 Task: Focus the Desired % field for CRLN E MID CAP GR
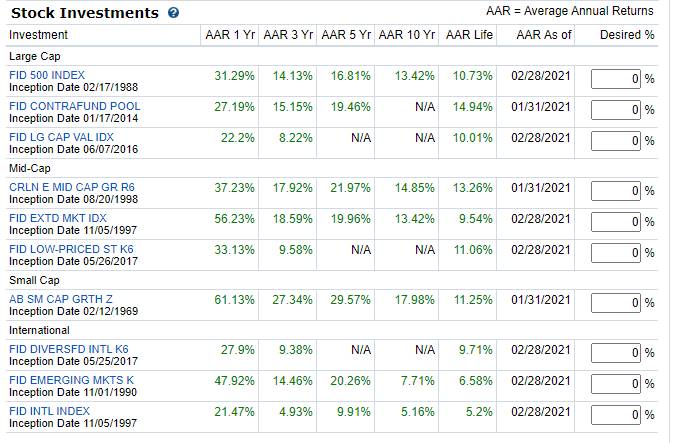point(616,191)
